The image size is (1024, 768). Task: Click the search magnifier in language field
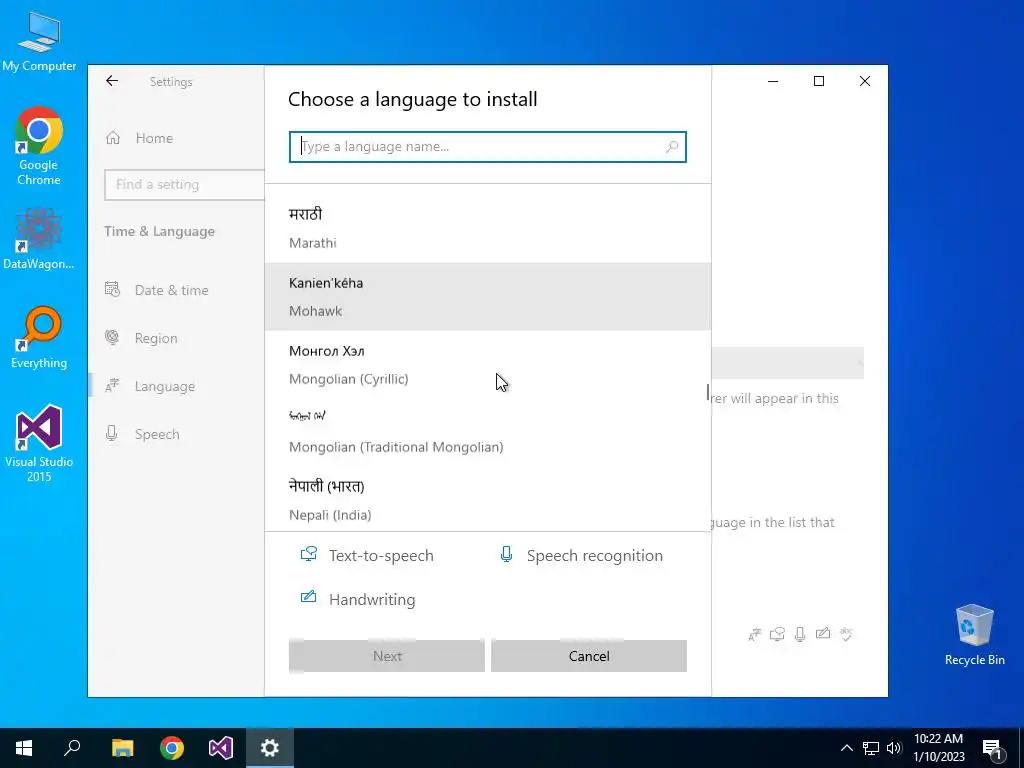coord(671,147)
